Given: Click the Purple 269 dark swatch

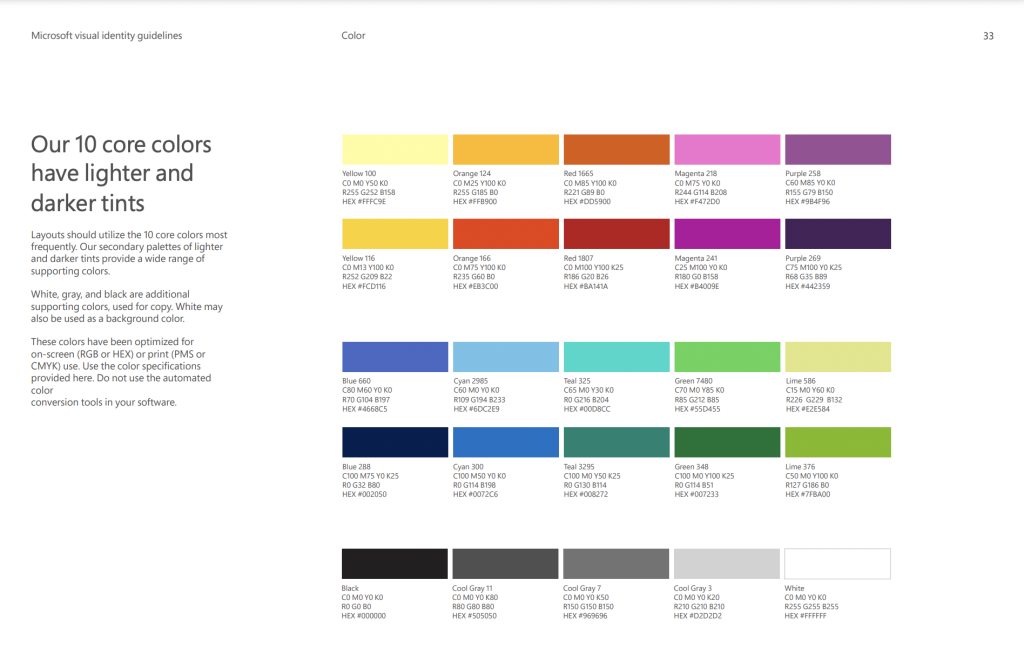Looking at the screenshot, I should coord(838,234).
